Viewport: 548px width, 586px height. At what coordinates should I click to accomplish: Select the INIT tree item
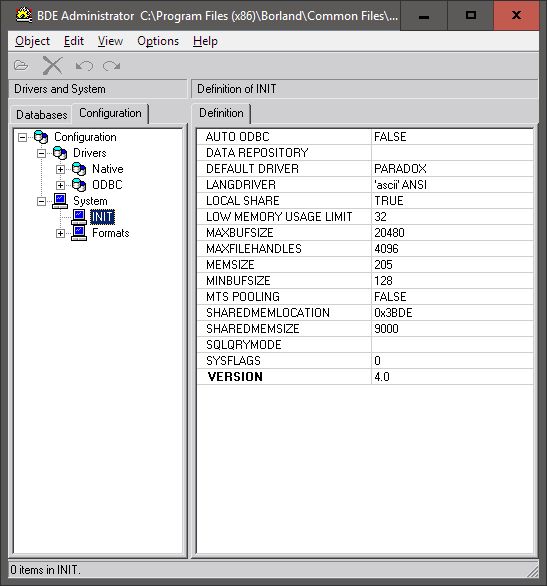102,217
